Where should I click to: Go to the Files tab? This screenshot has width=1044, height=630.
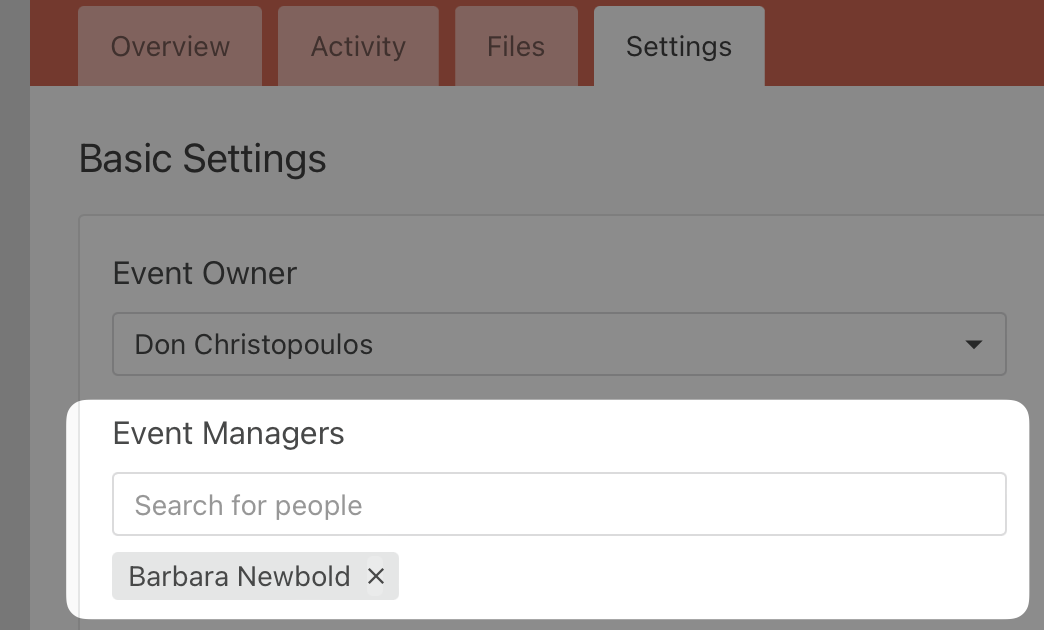[x=516, y=46]
